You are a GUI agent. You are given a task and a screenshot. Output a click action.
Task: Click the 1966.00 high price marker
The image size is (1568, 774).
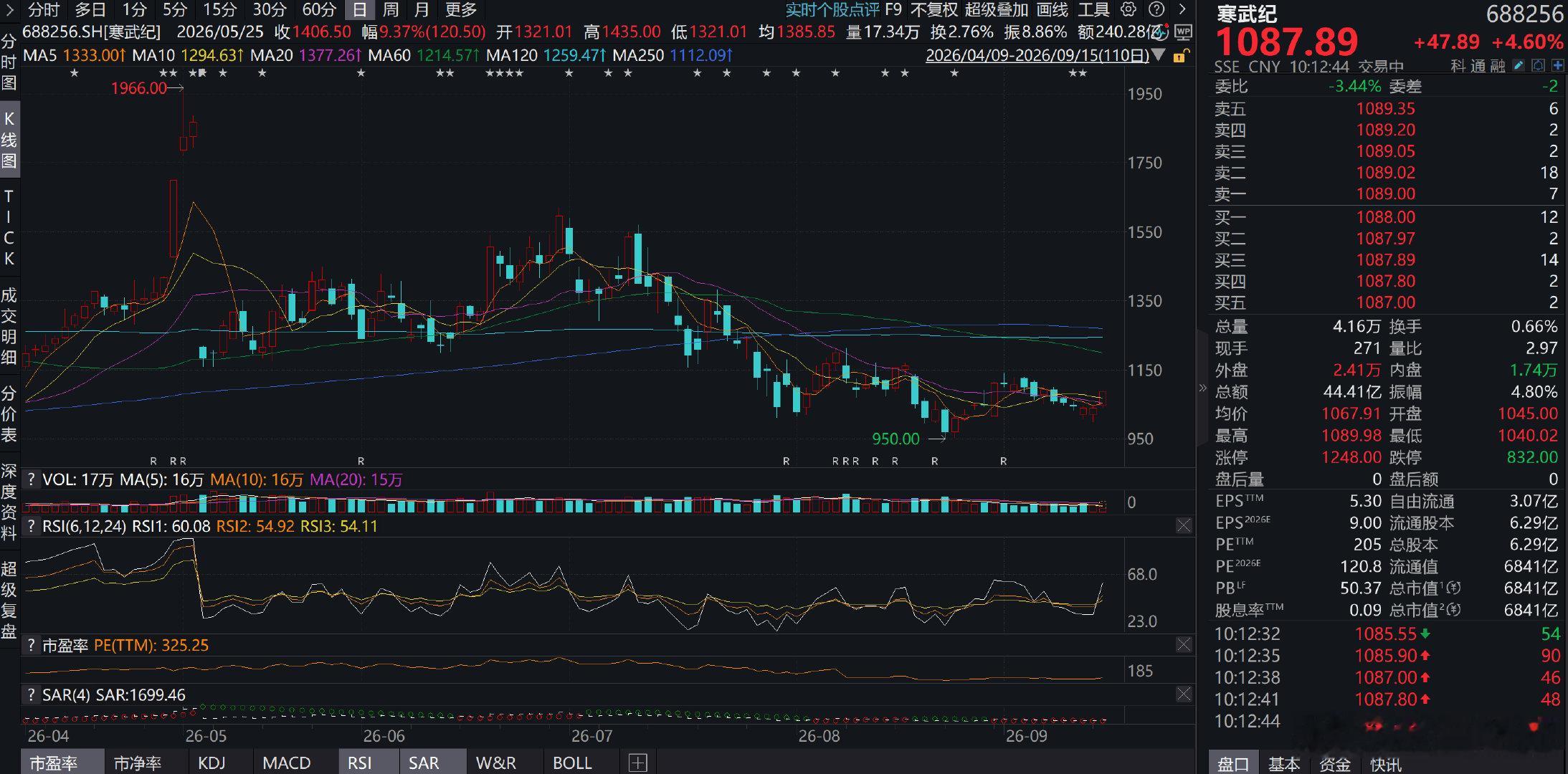point(139,88)
